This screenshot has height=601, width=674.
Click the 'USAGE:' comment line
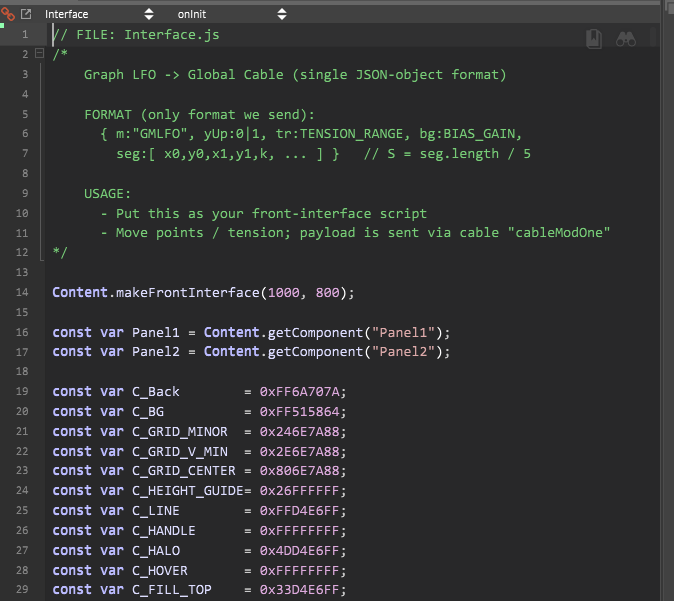point(107,193)
